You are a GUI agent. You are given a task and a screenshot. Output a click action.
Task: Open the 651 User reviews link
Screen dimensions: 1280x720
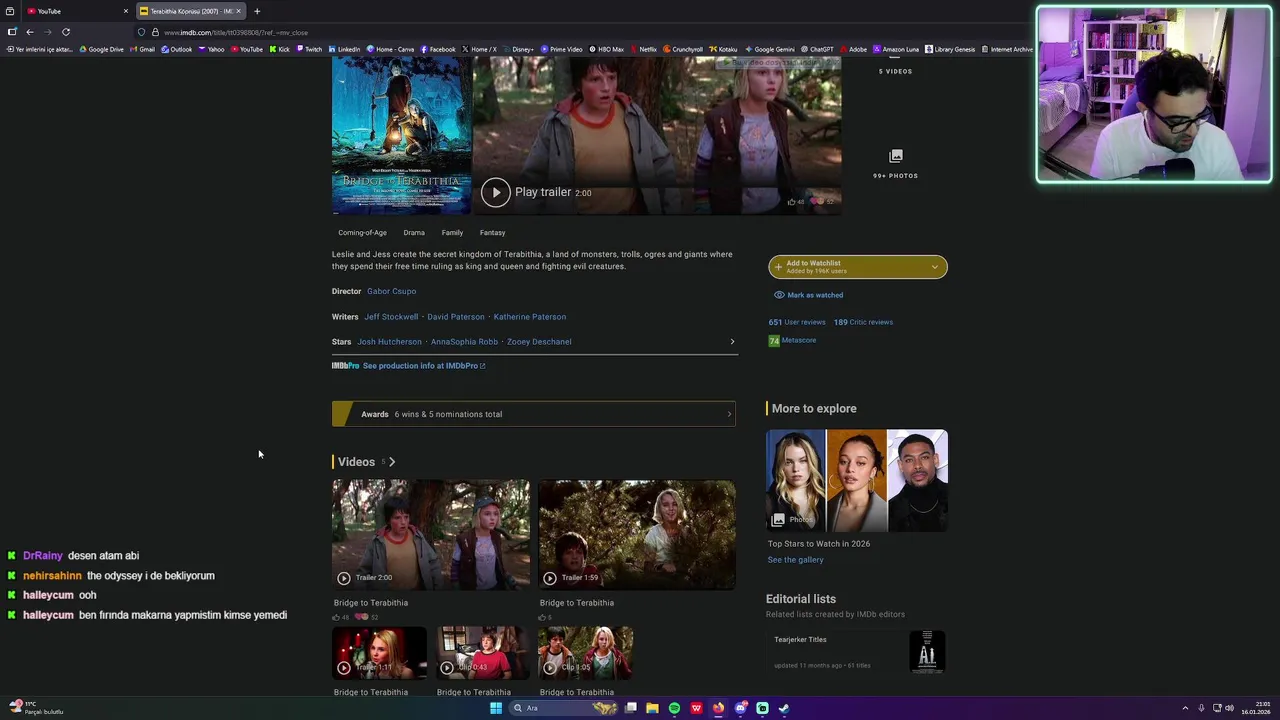797,322
